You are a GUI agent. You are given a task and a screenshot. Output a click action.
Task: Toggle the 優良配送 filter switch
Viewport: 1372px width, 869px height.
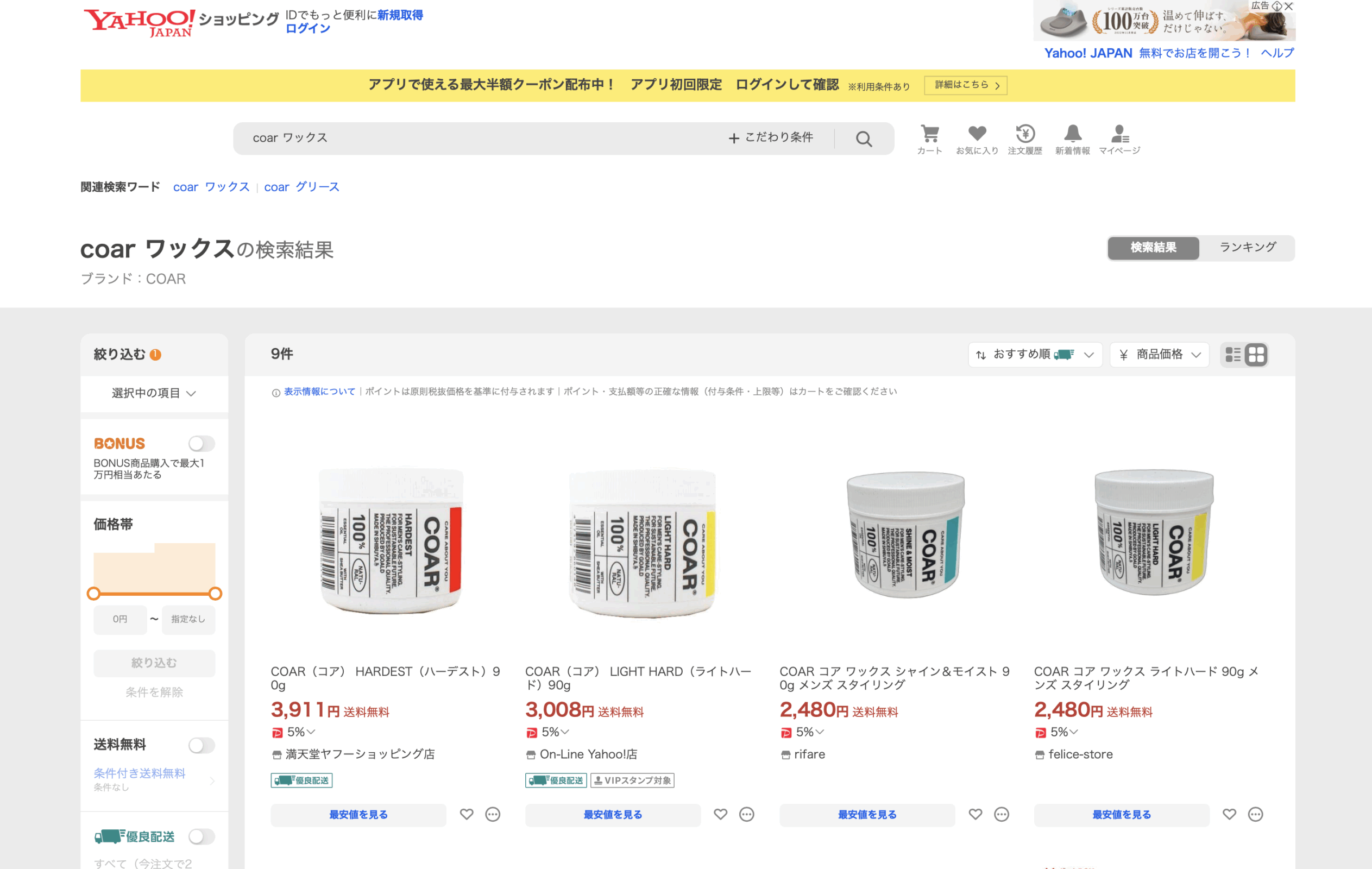tap(201, 836)
